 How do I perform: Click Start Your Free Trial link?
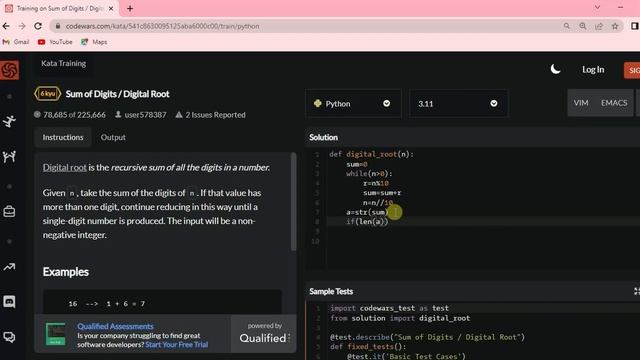[x=177, y=345]
